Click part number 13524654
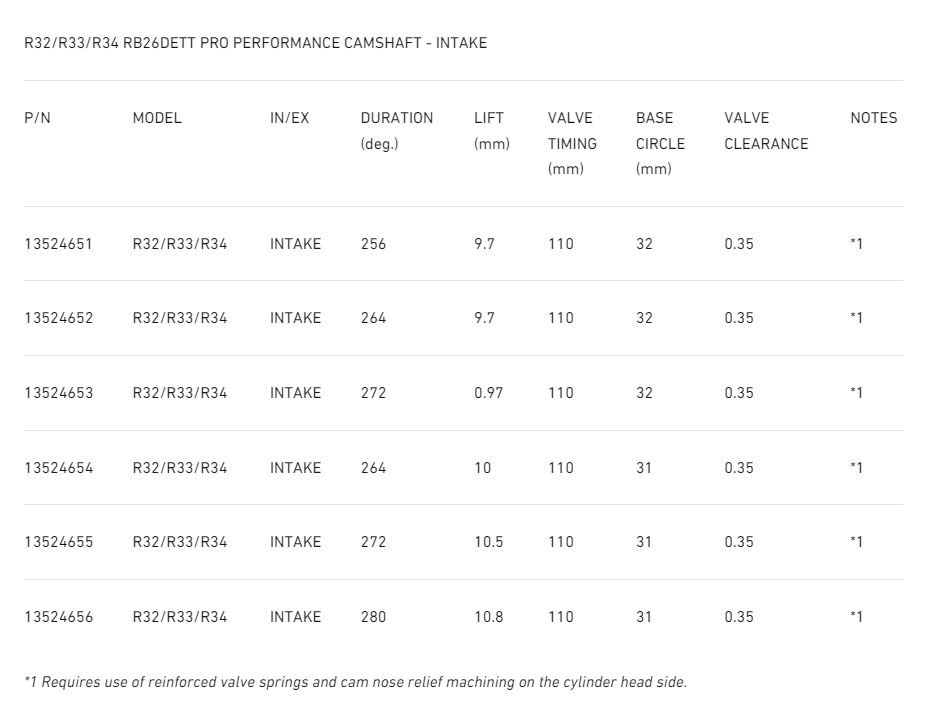 (x=58, y=468)
